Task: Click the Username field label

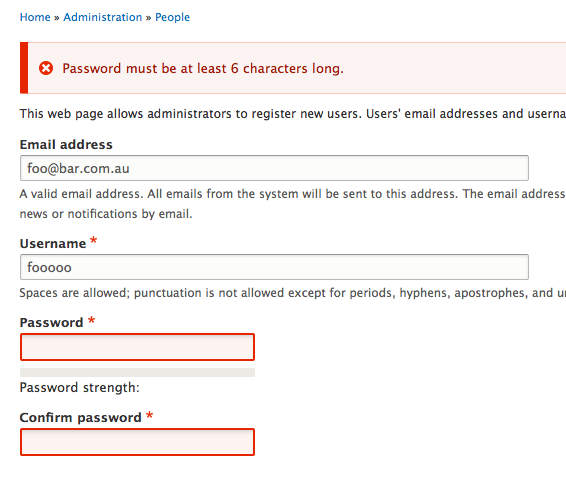Action: [53, 244]
